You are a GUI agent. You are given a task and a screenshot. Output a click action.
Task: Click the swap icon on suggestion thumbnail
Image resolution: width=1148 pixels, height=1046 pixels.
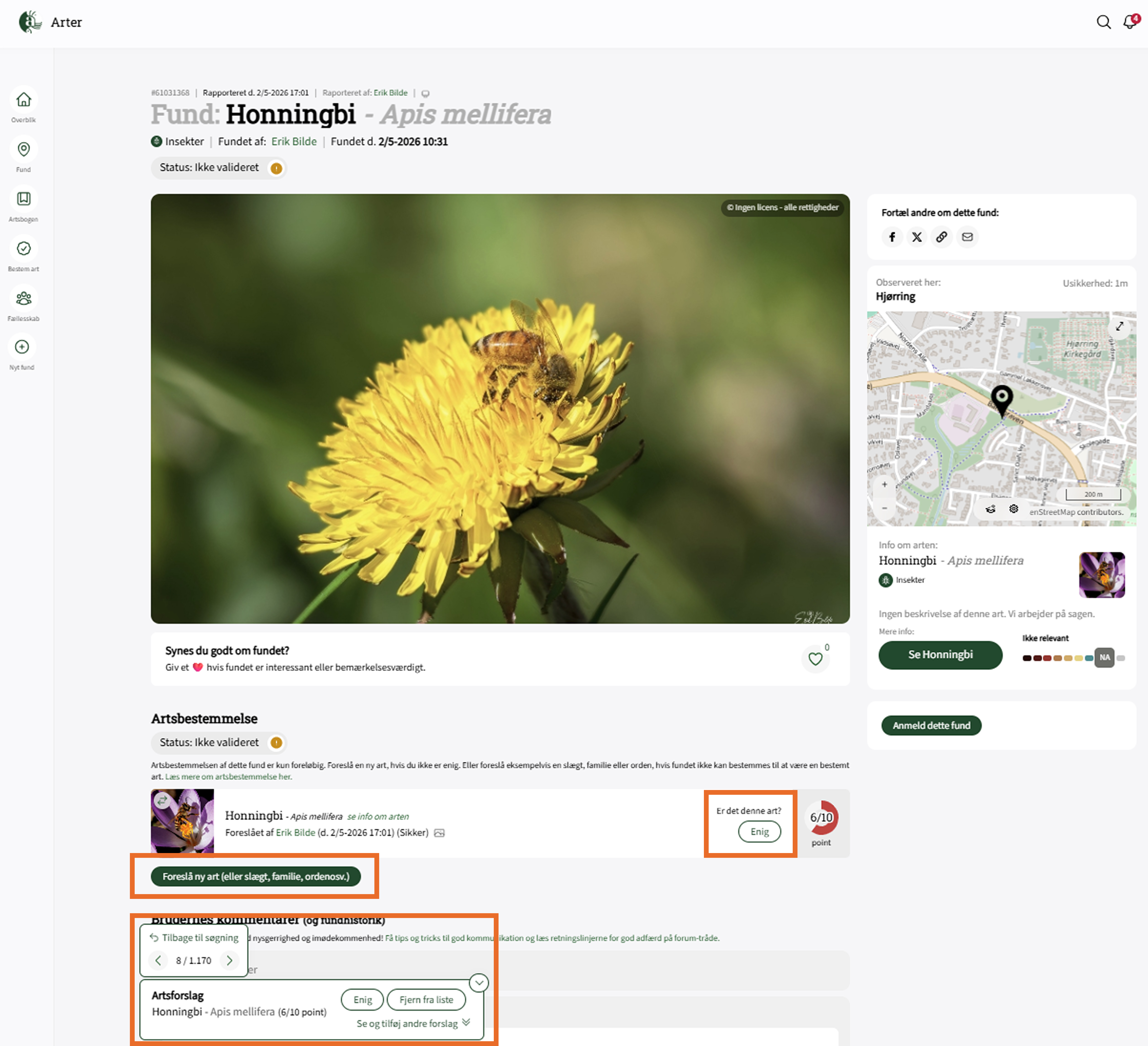pos(162,801)
